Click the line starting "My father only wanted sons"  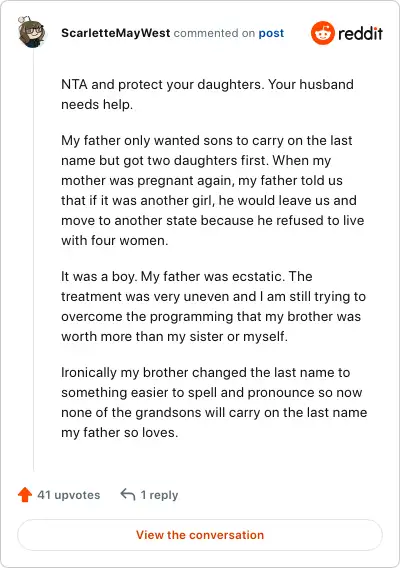click(x=207, y=141)
